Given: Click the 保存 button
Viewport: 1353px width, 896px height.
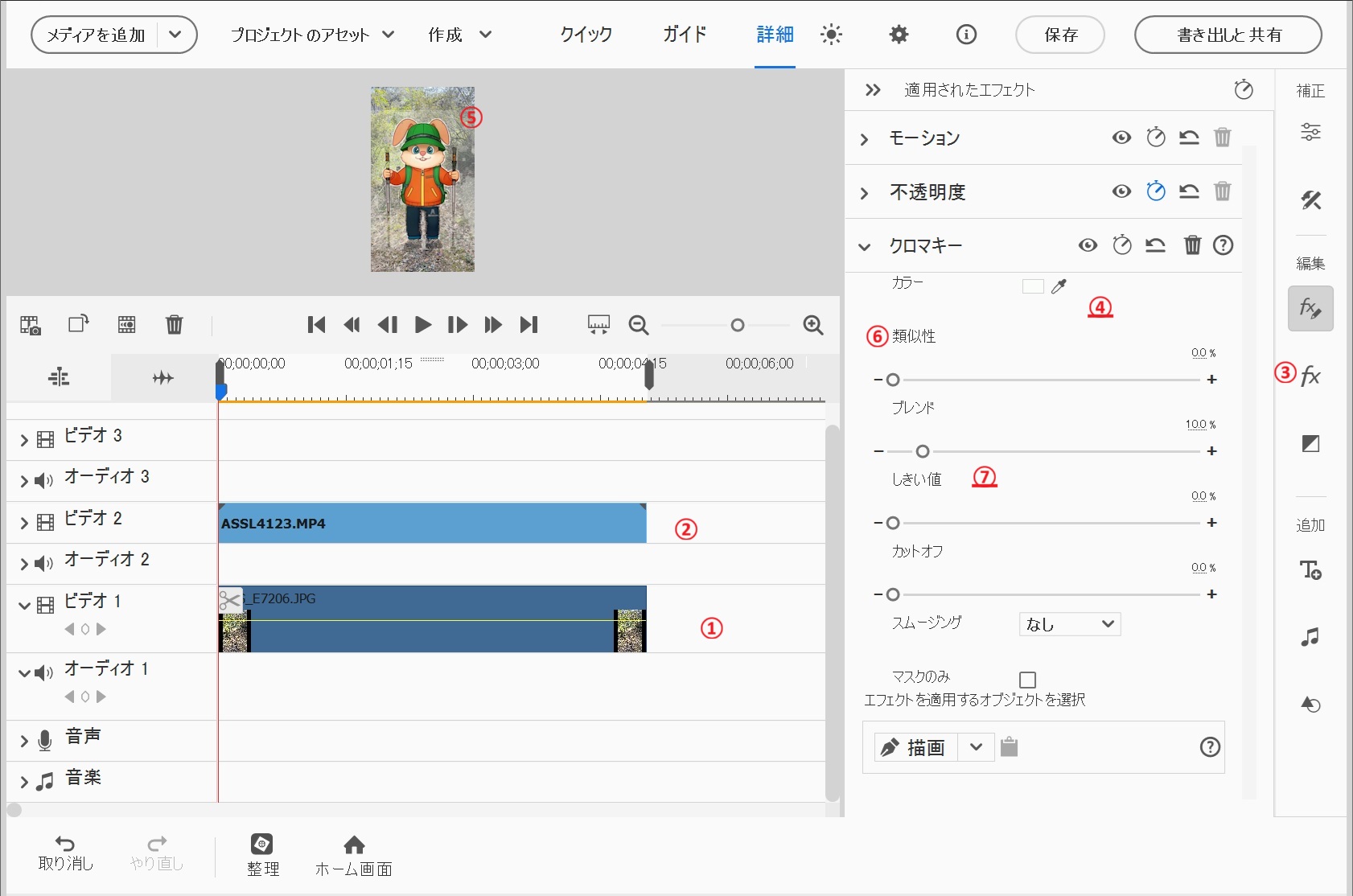Looking at the screenshot, I should (1059, 35).
